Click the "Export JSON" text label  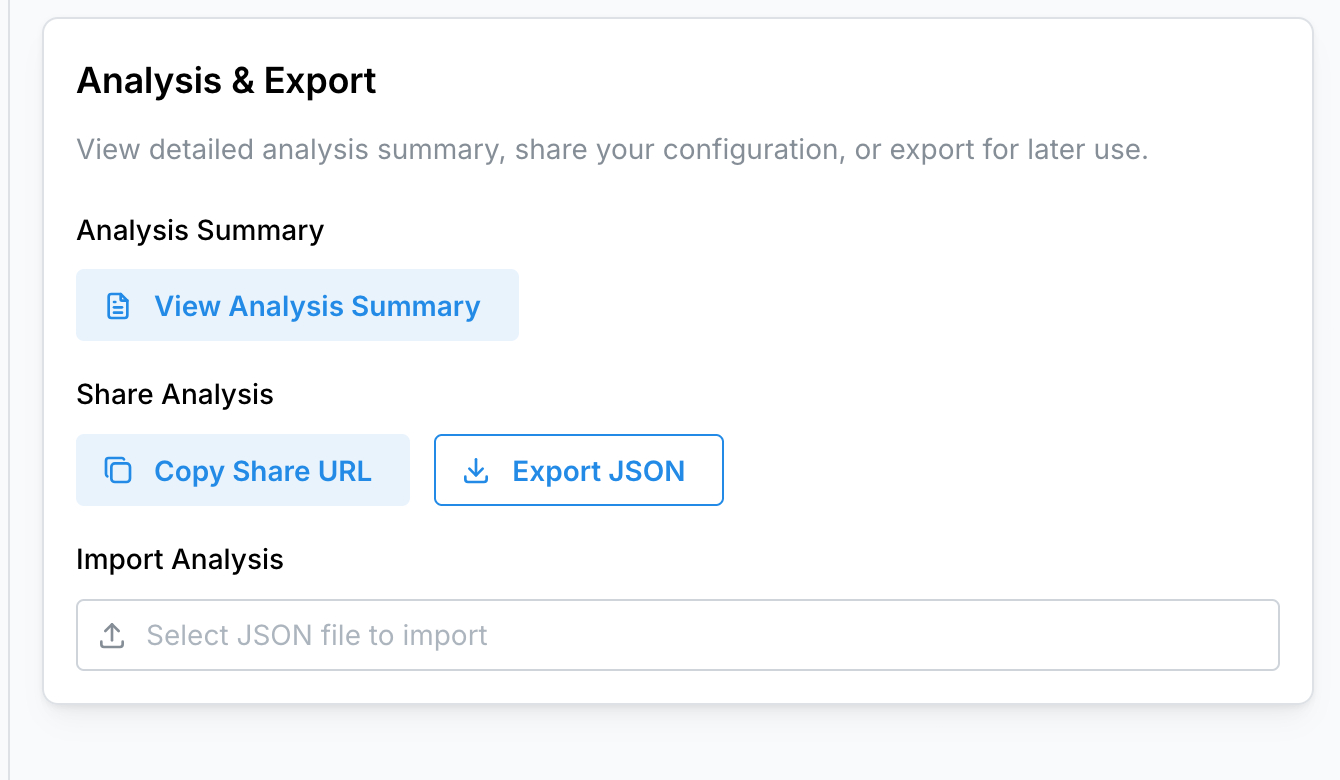click(598, 471)
